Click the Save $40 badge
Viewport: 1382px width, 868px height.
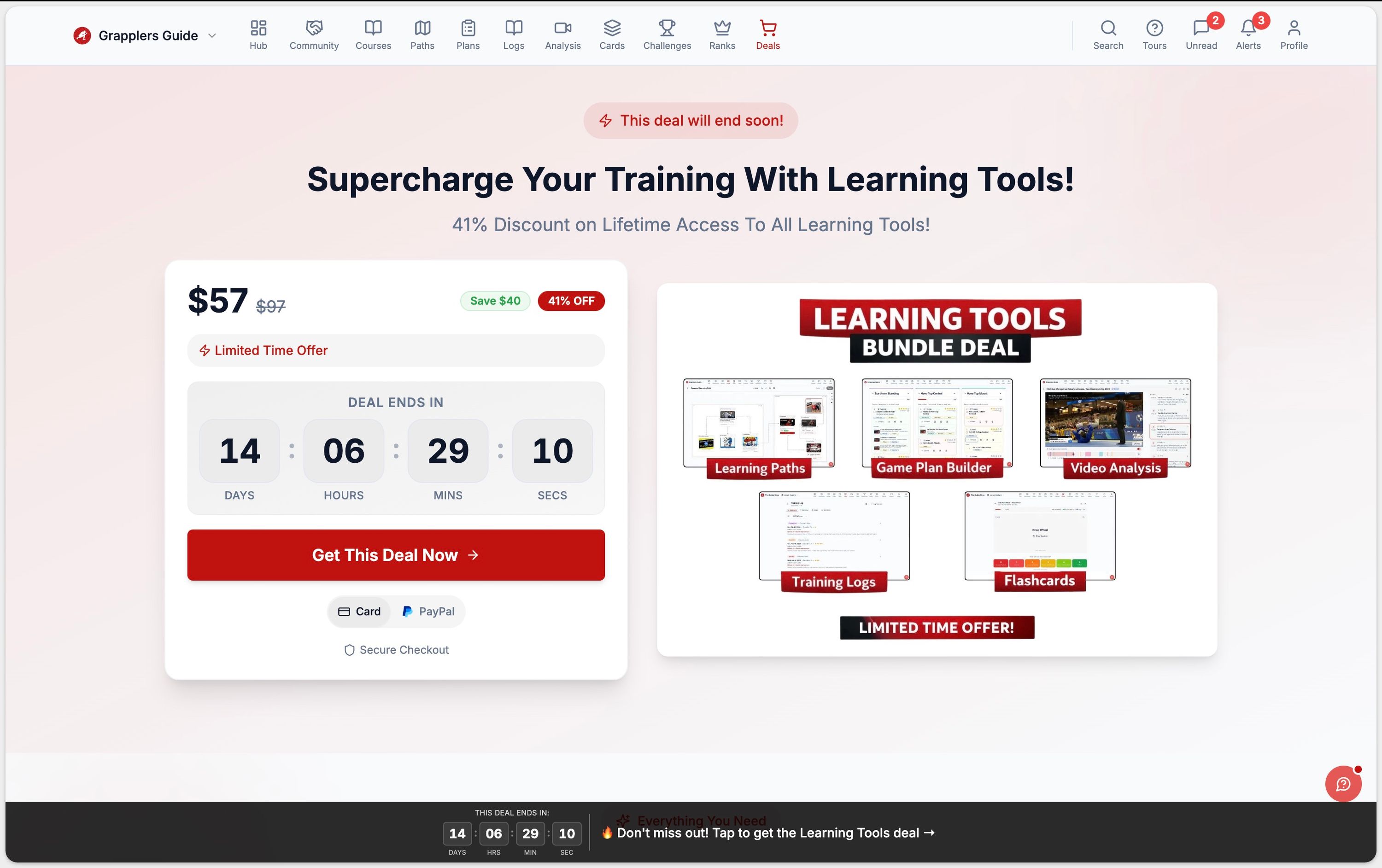(495, 301)
